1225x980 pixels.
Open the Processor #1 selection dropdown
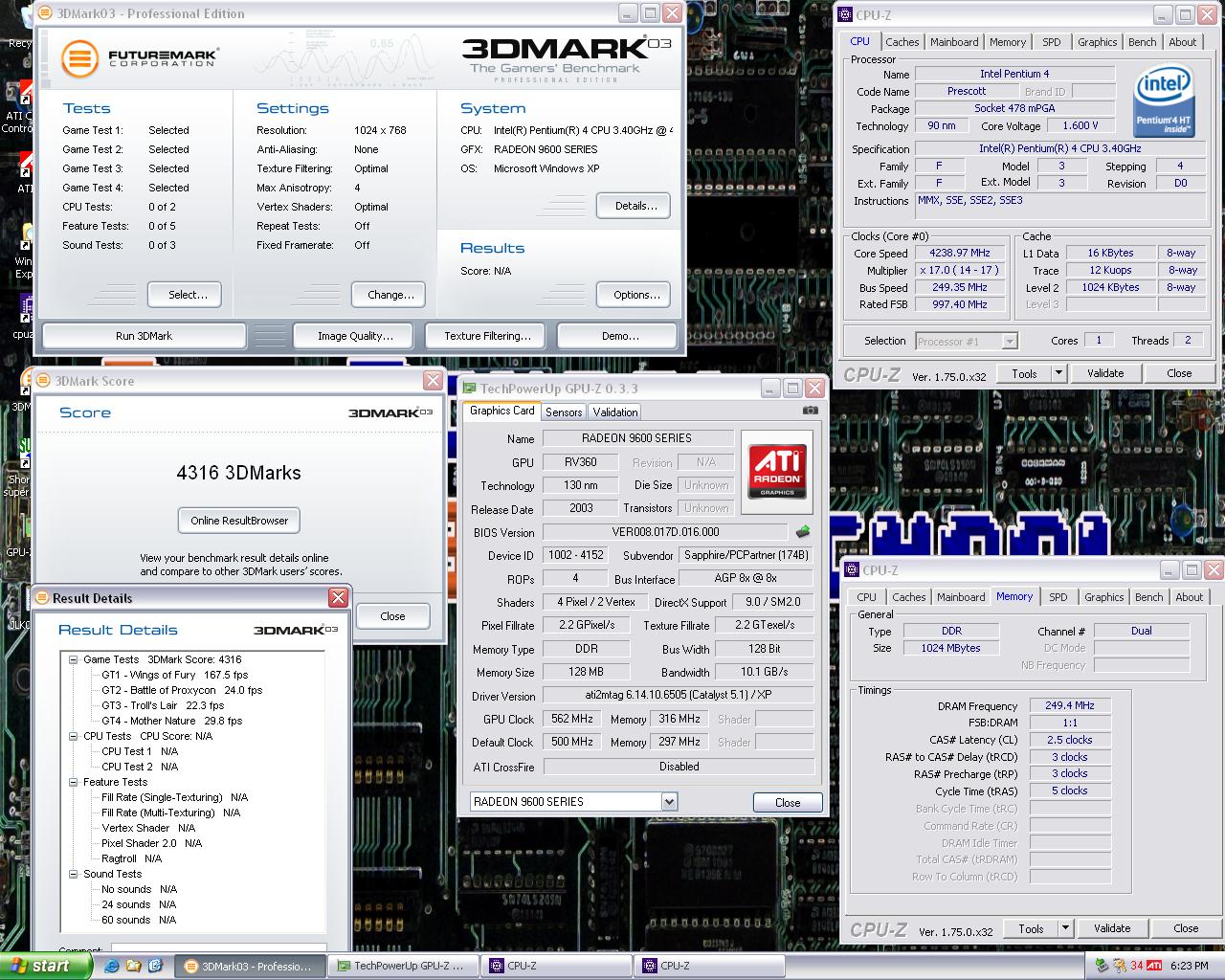point(1010,341)
